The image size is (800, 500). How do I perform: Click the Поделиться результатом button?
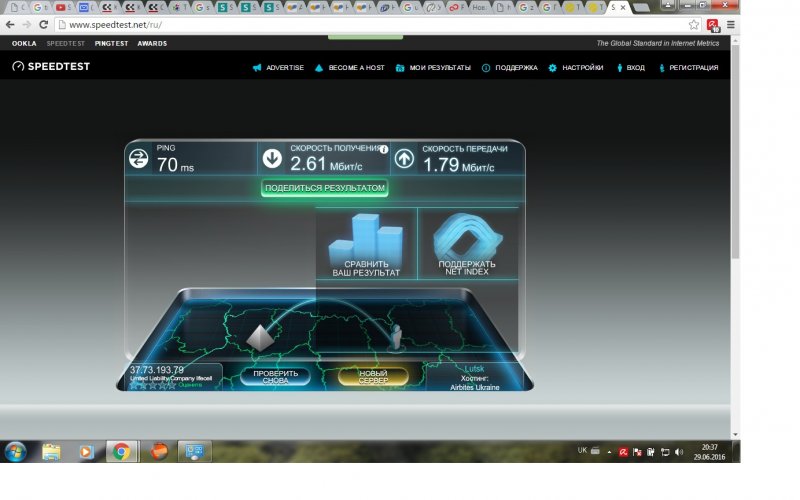[325, 187]
